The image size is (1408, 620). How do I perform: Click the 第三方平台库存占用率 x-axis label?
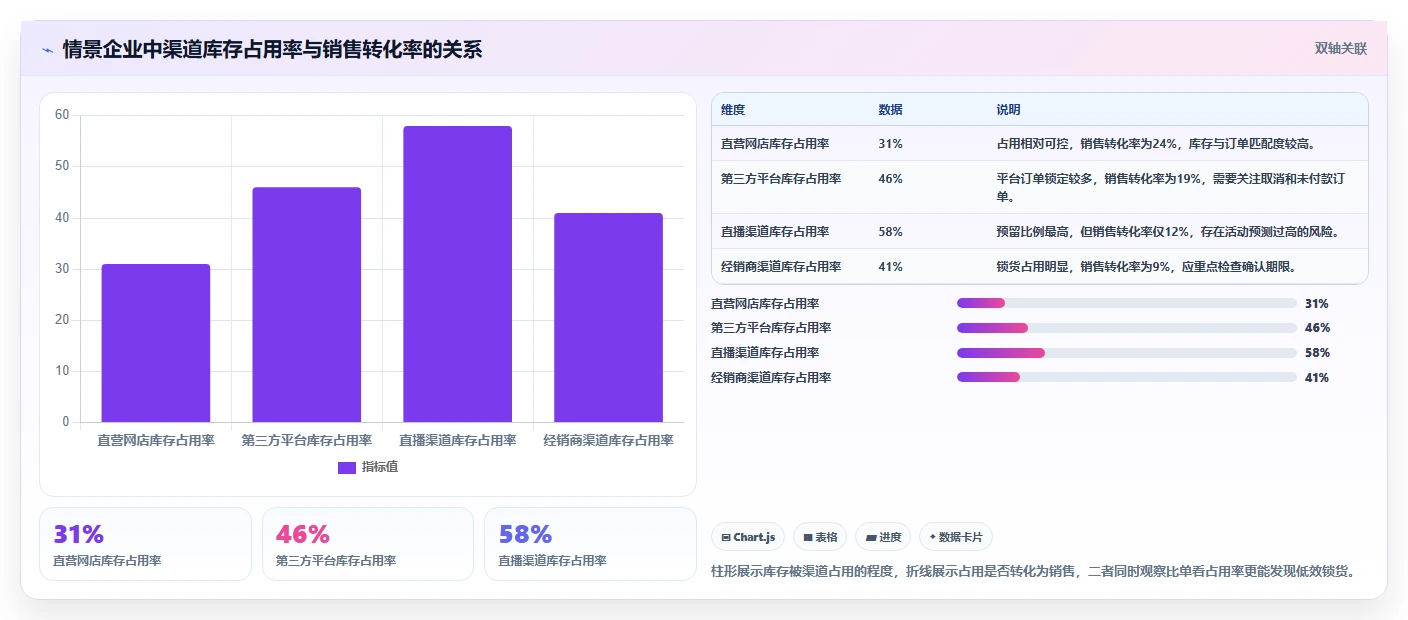click(x=307, y=440)
